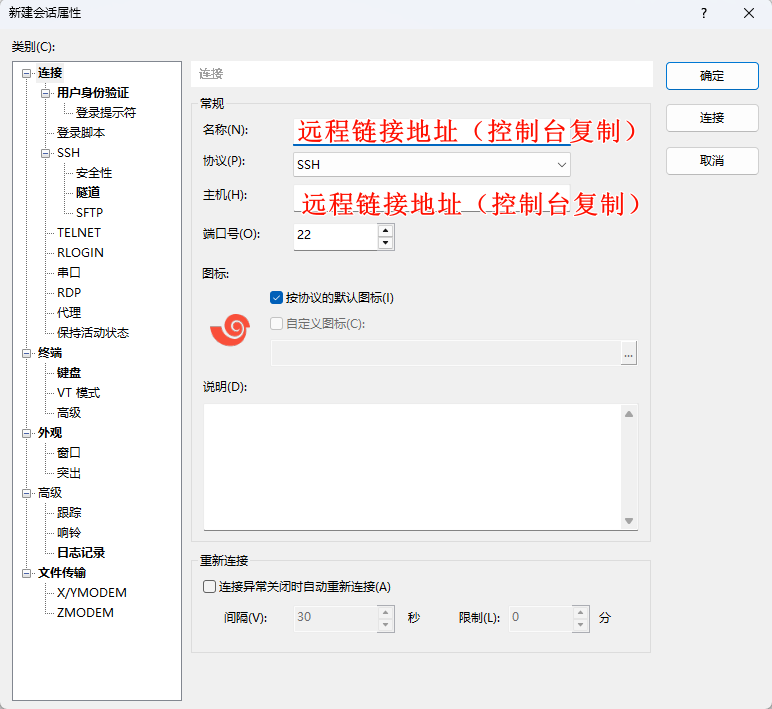Collapse the 高级 category tree node
The height and width of the screenshot is (709, 772).
click(26, 493)
